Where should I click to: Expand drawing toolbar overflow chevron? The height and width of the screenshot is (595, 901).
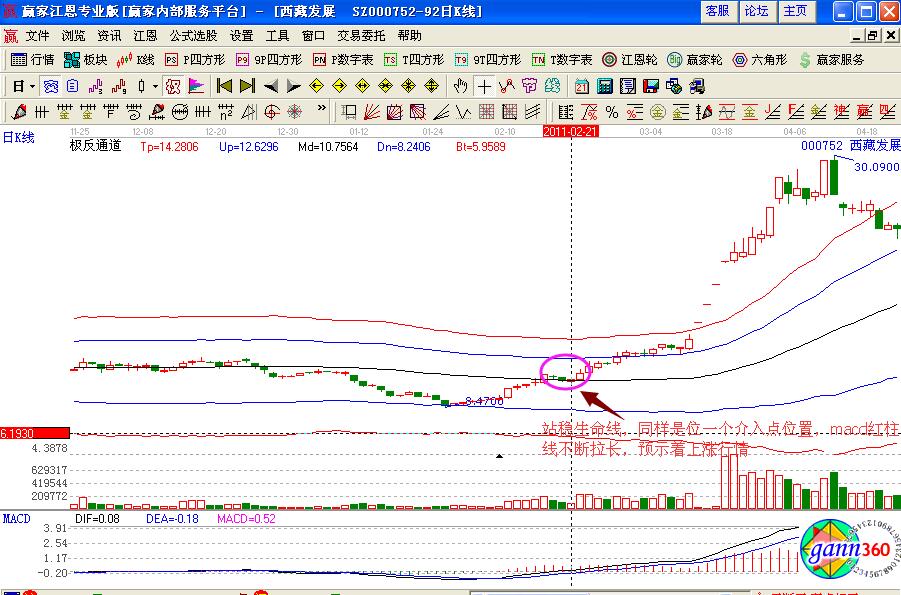coord(321,110)
